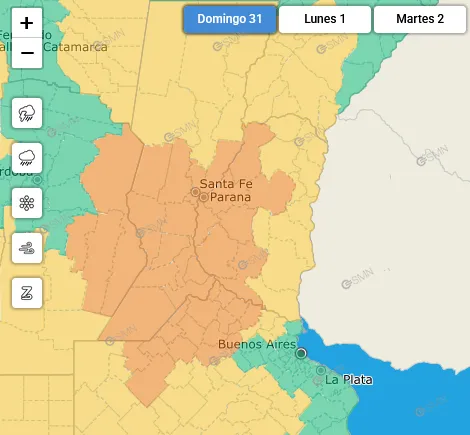
Task: Zoom out of the map
Action: (27, 53)
